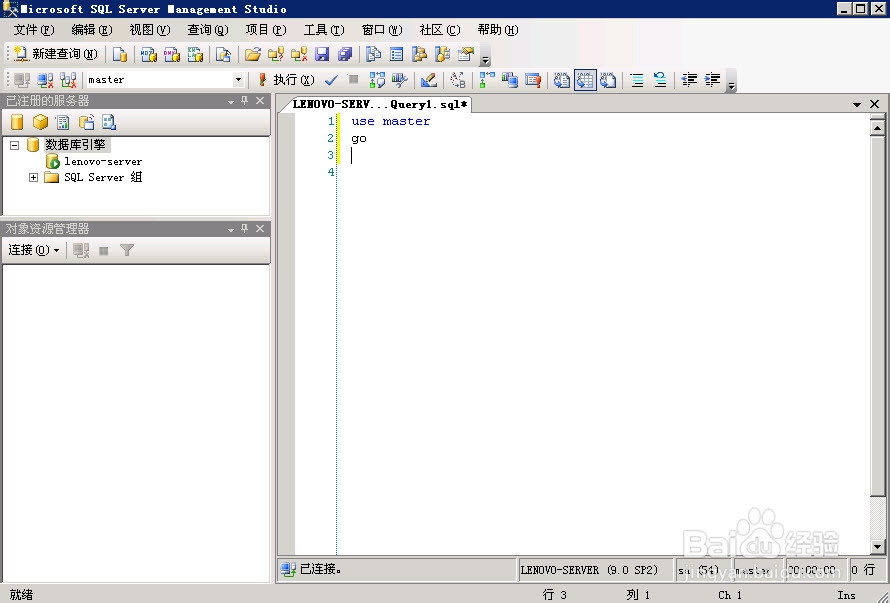The height and width of the screenshot is (603, 890).
Task: Comment out the selected lines
Action: click(637, 80)
